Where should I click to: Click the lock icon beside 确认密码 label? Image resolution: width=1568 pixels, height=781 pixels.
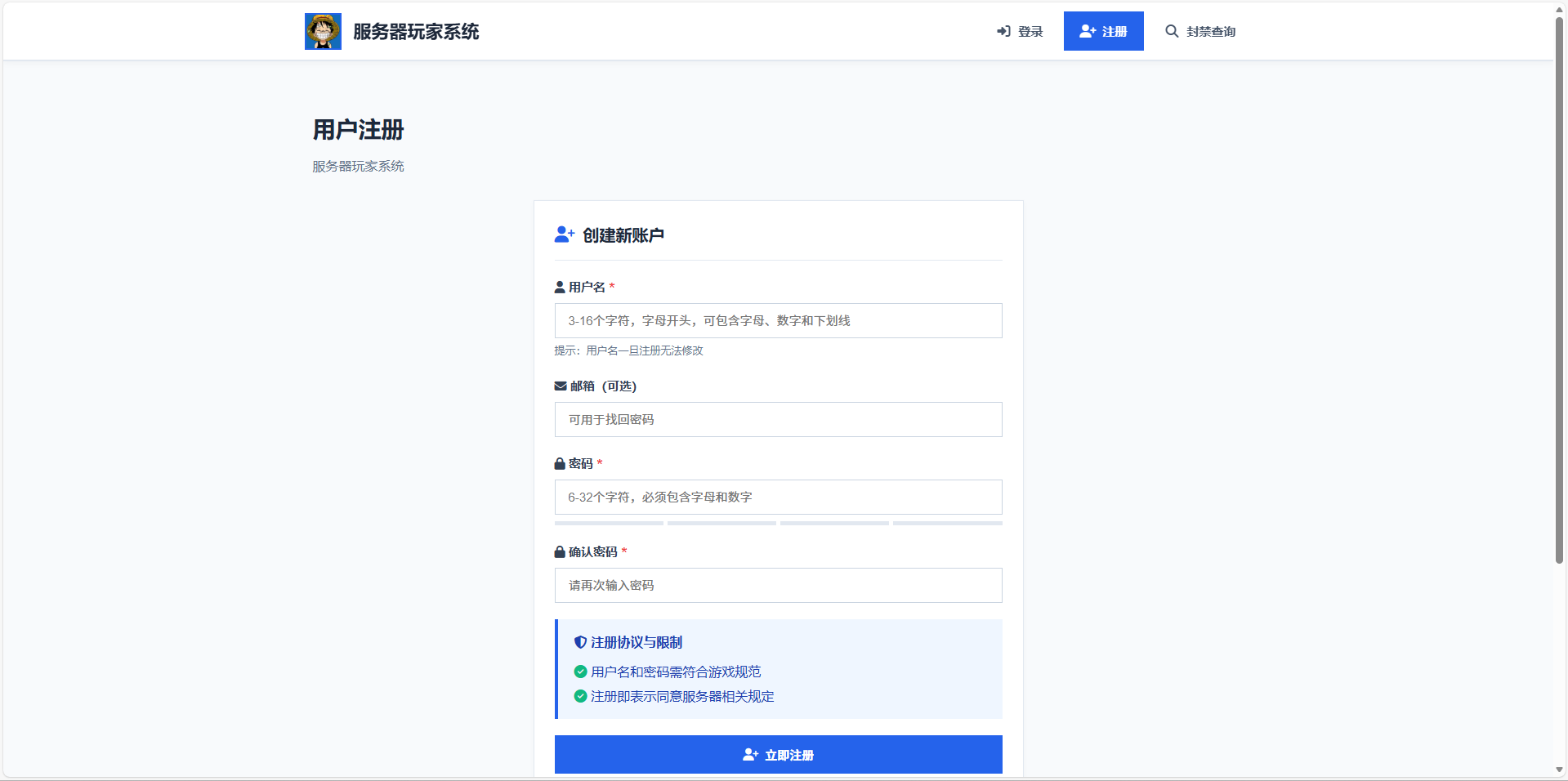[x=560, y=551]
